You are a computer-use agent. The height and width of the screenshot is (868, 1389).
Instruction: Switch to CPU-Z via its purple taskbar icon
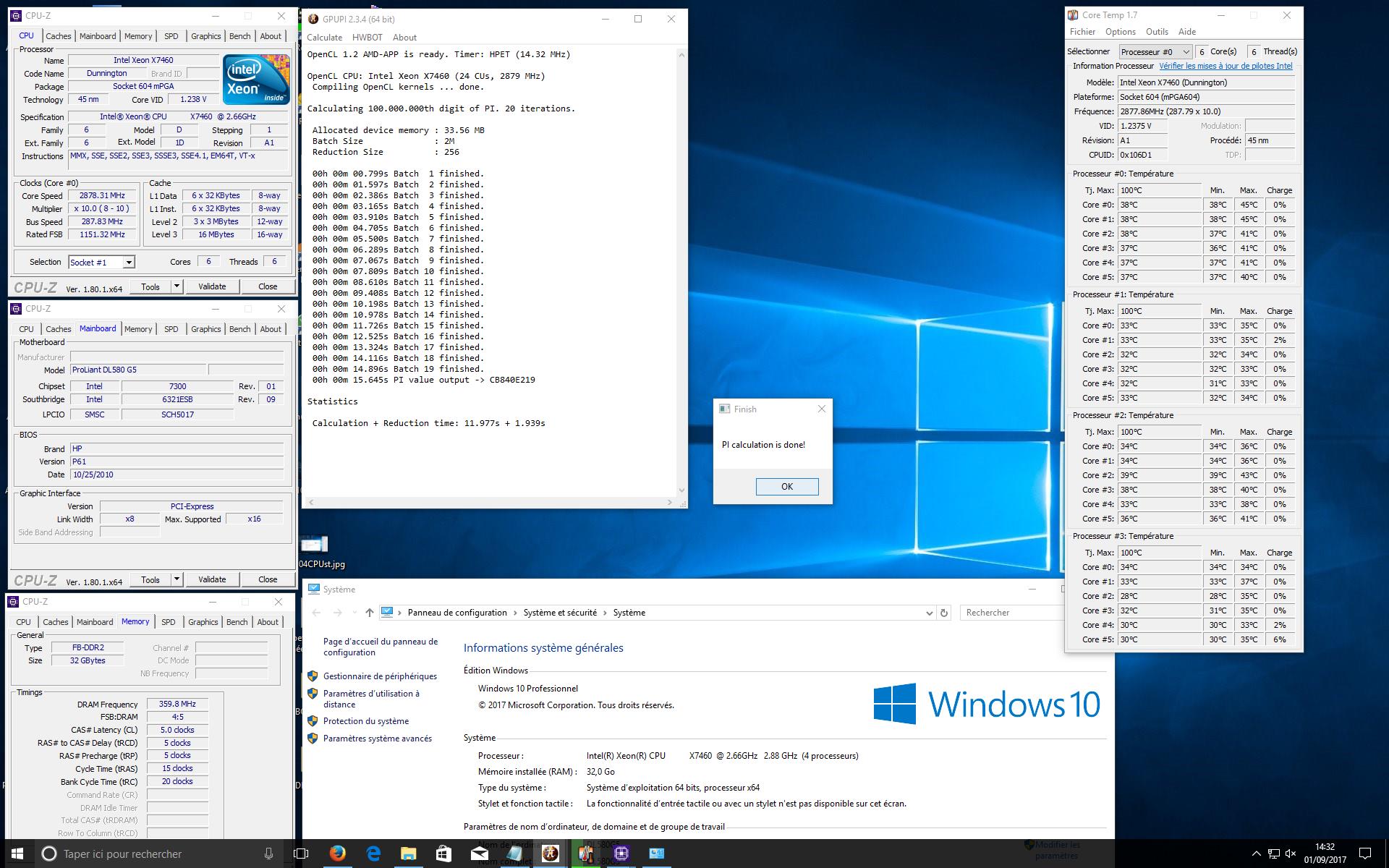621,854
